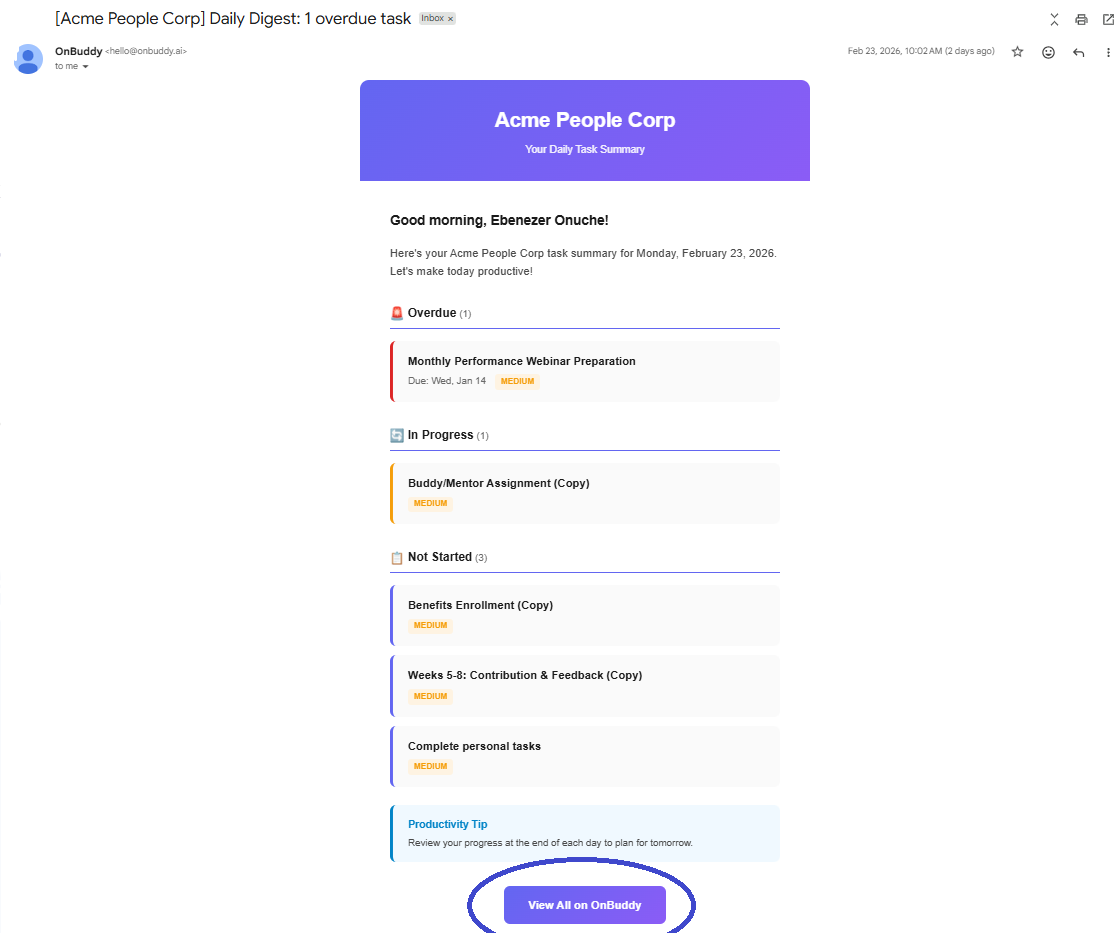Select the Complete personal tasks card

[584, 756]
